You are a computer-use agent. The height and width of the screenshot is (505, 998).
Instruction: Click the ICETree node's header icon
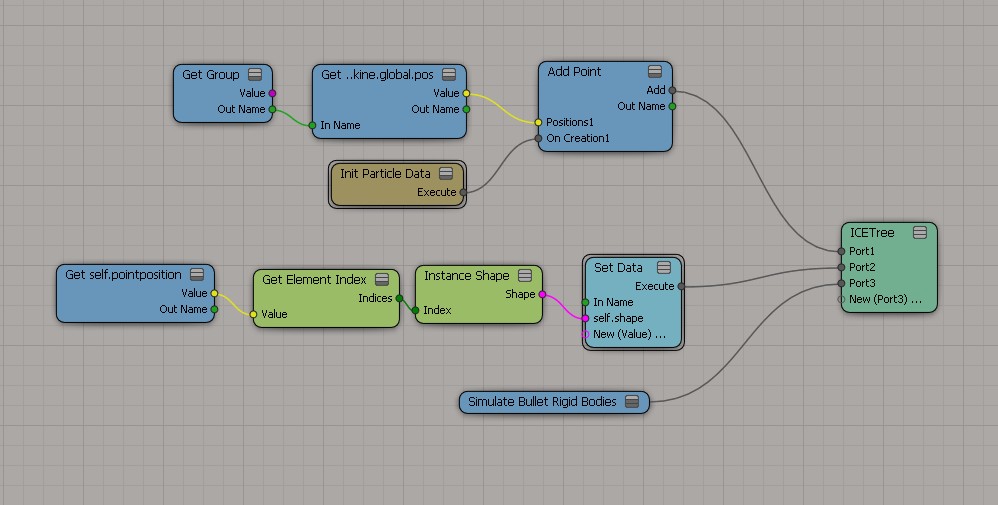[x=919, y=233]
